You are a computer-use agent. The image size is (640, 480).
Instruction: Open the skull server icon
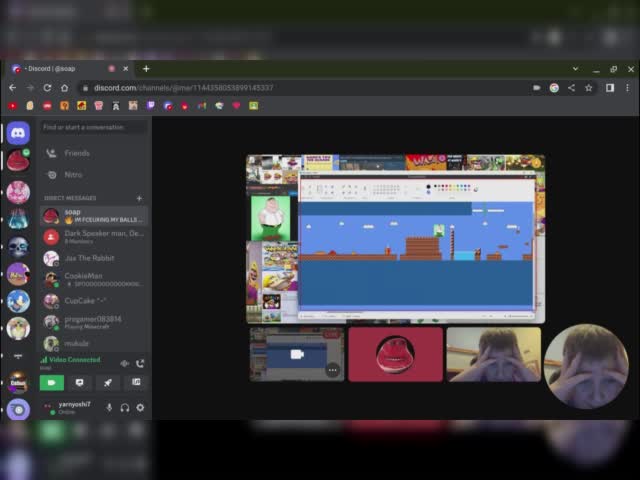click(18, 247)
